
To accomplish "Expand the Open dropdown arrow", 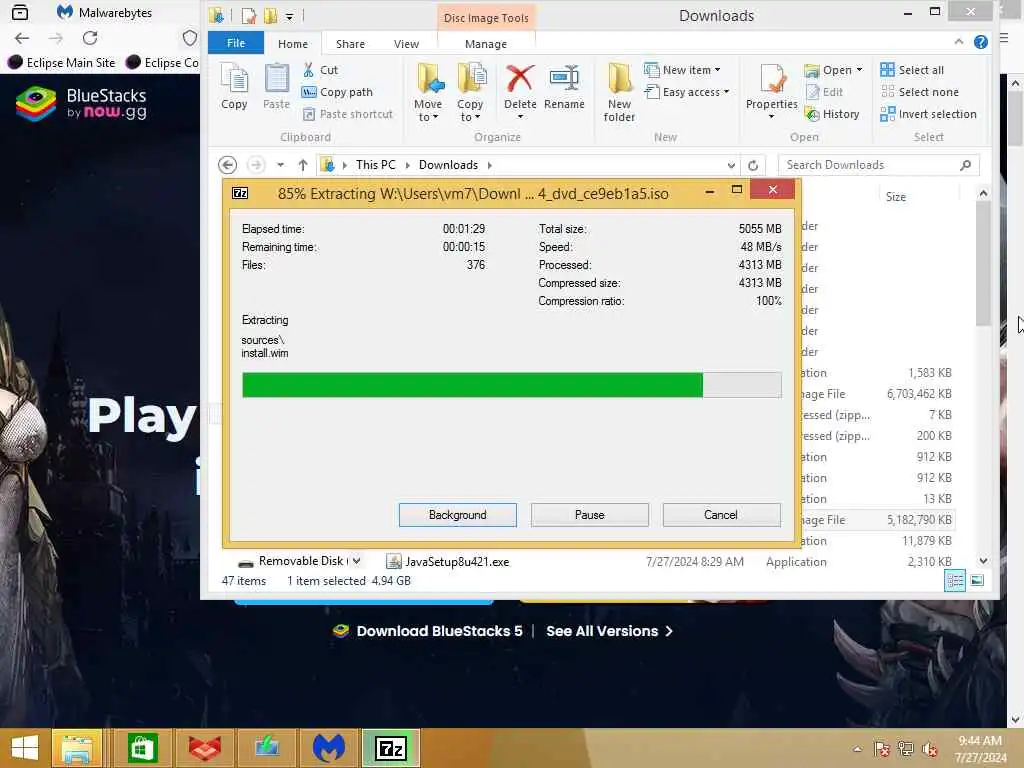I will [859, 70].
